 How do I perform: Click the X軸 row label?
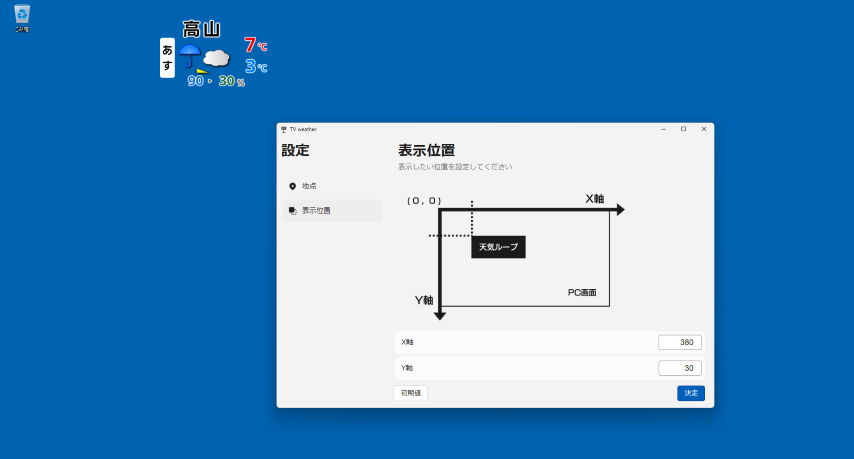click(x=407, y=342)
